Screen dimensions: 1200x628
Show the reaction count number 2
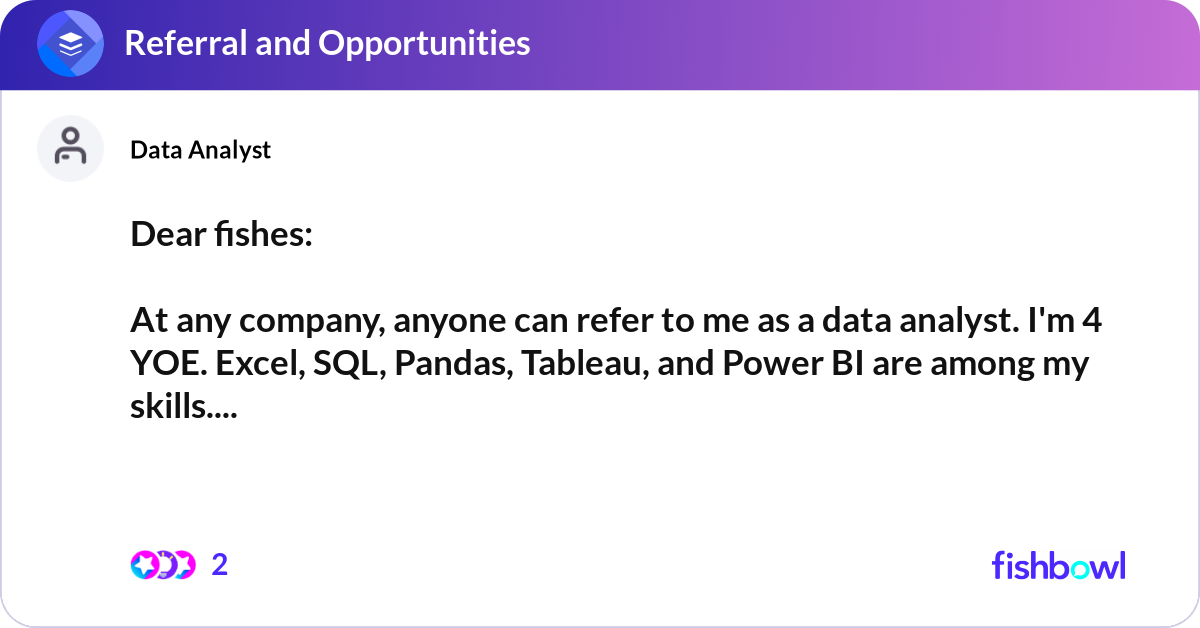pyautogui.click(x=220, y=565)
